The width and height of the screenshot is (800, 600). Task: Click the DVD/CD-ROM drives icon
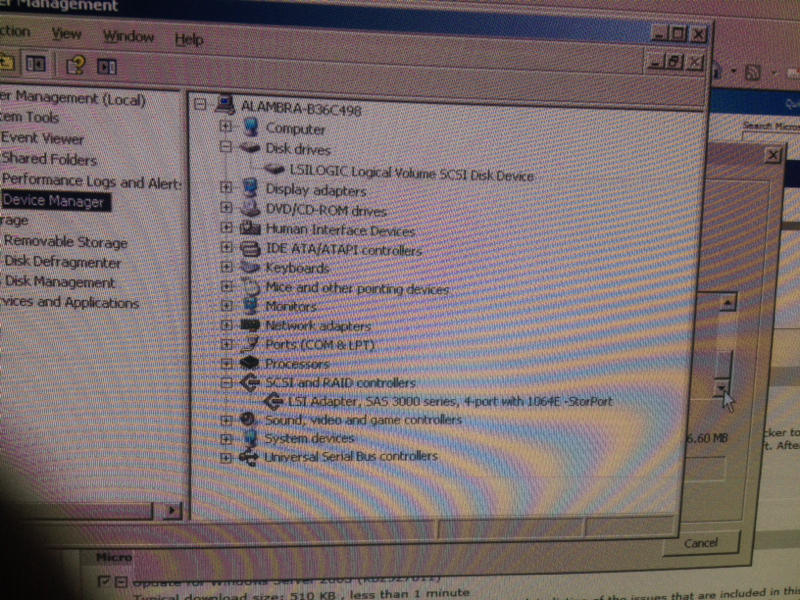250,207
